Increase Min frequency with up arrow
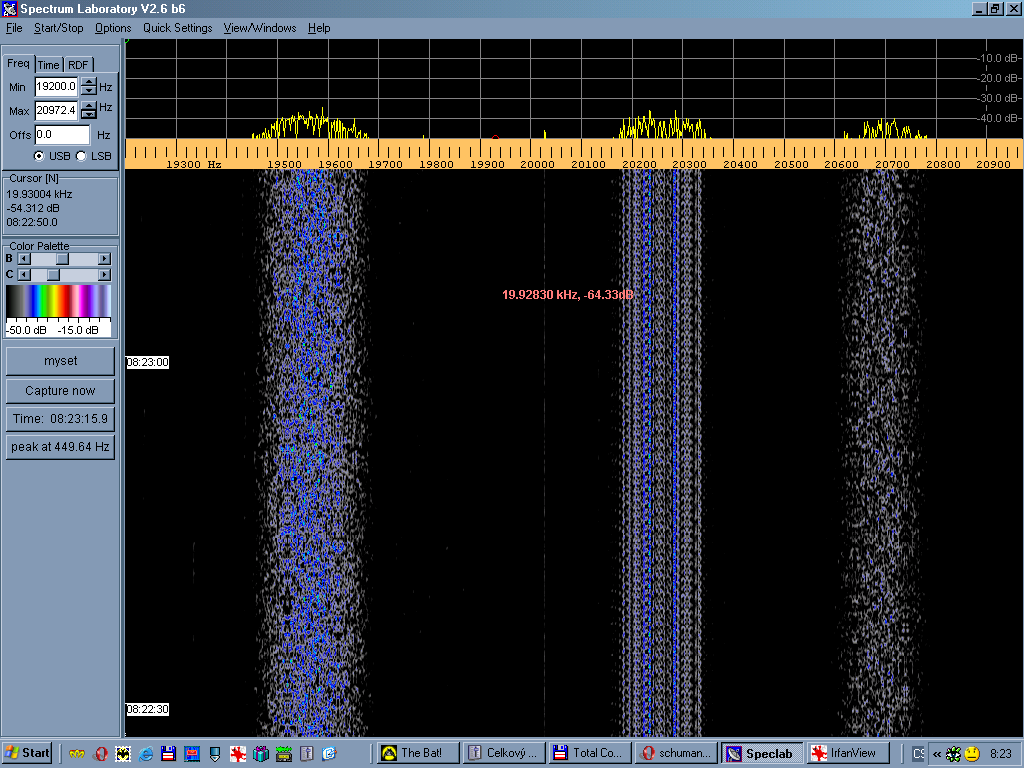This screenshot has height=768, width=1024. (x=89, y=82)
